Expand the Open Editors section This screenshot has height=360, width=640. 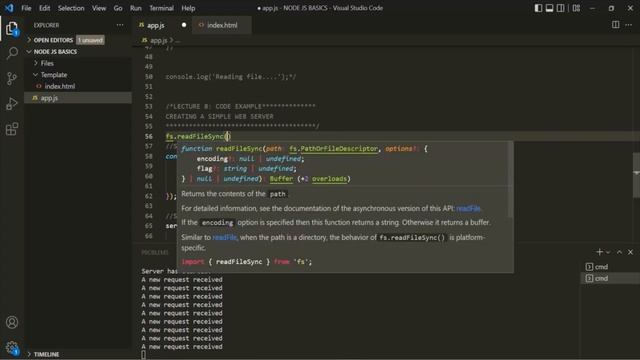(53, 40)
